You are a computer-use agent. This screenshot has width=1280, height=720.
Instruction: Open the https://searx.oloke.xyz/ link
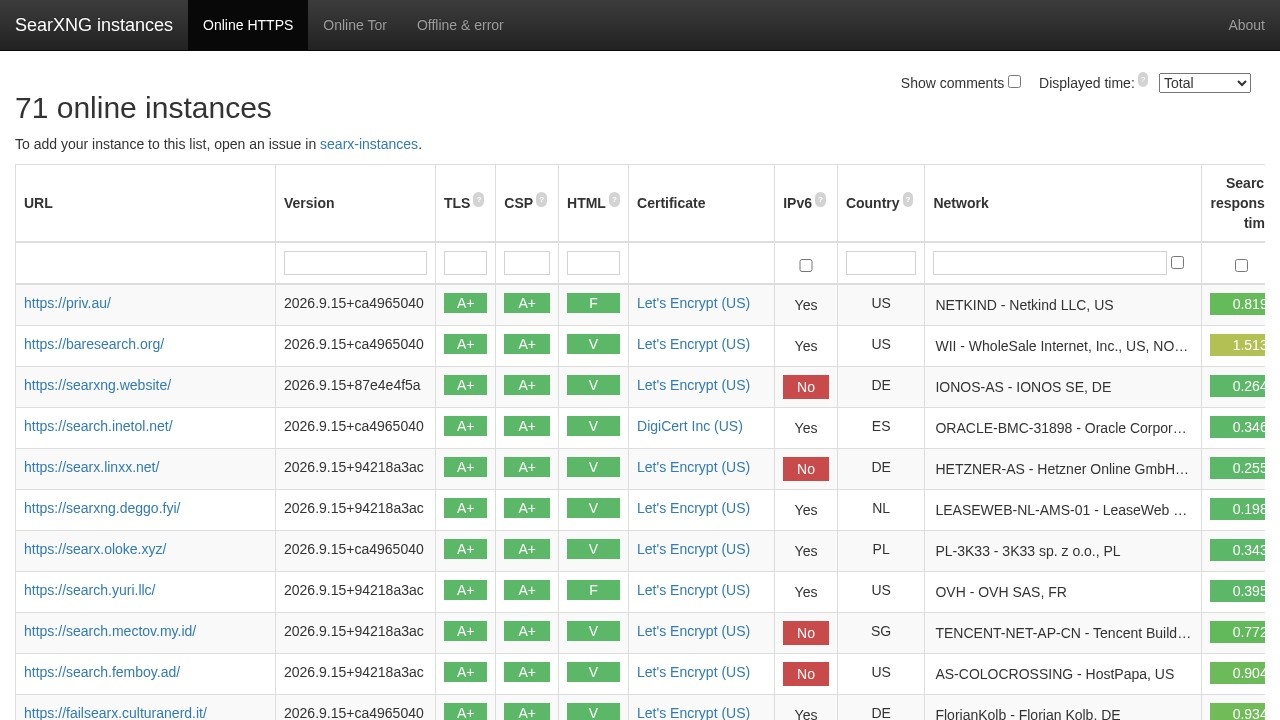95,549
